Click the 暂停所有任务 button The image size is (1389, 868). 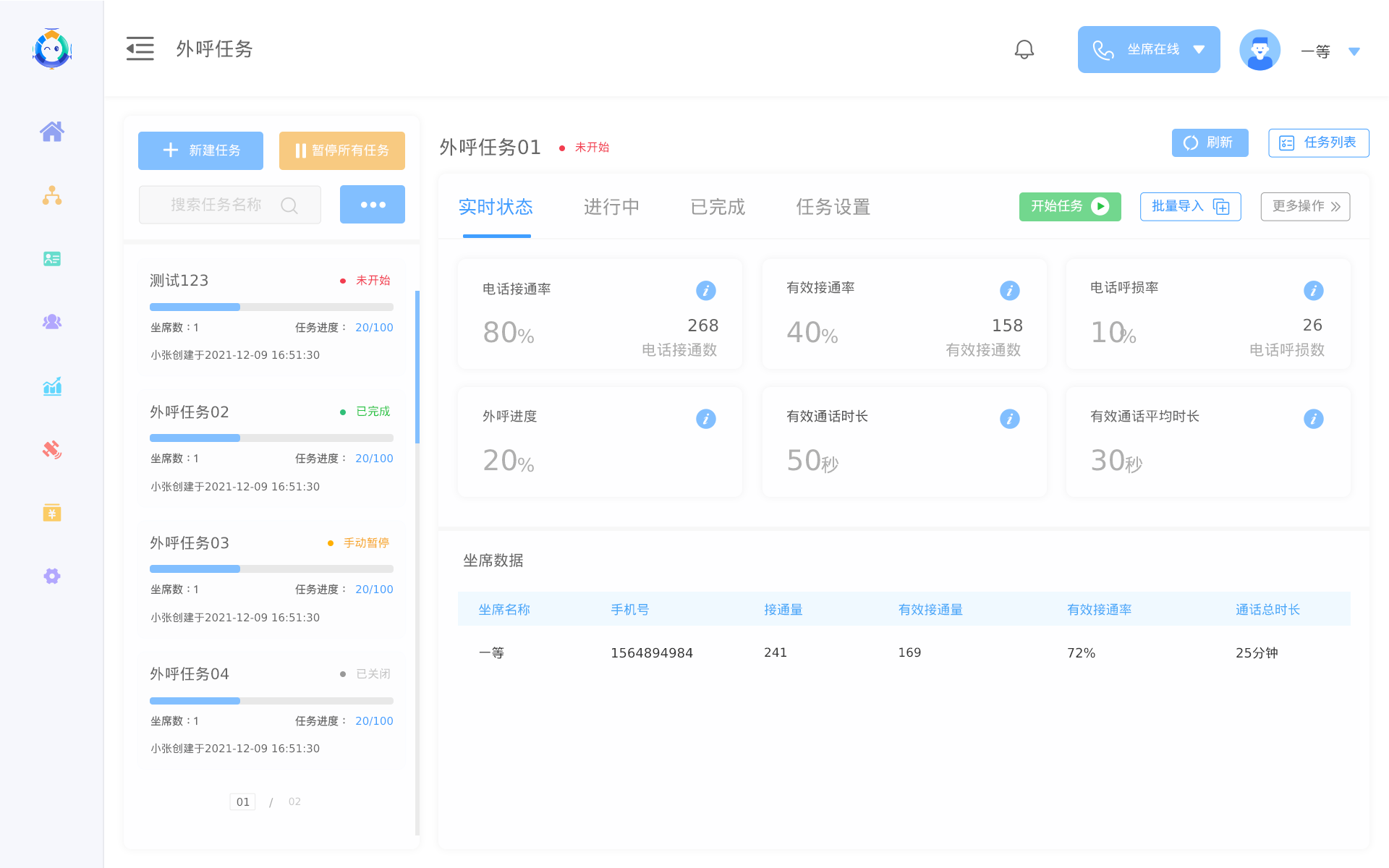click(342, 150)
